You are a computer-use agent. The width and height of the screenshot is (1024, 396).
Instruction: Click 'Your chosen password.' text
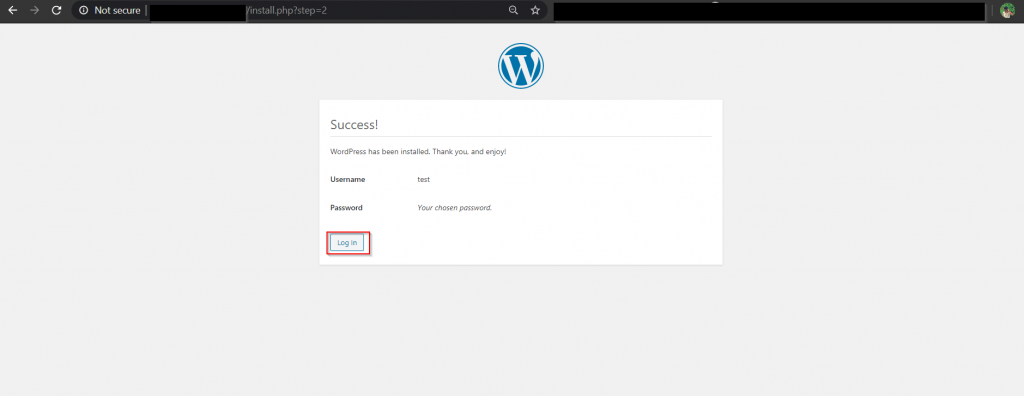pos(455,208)
